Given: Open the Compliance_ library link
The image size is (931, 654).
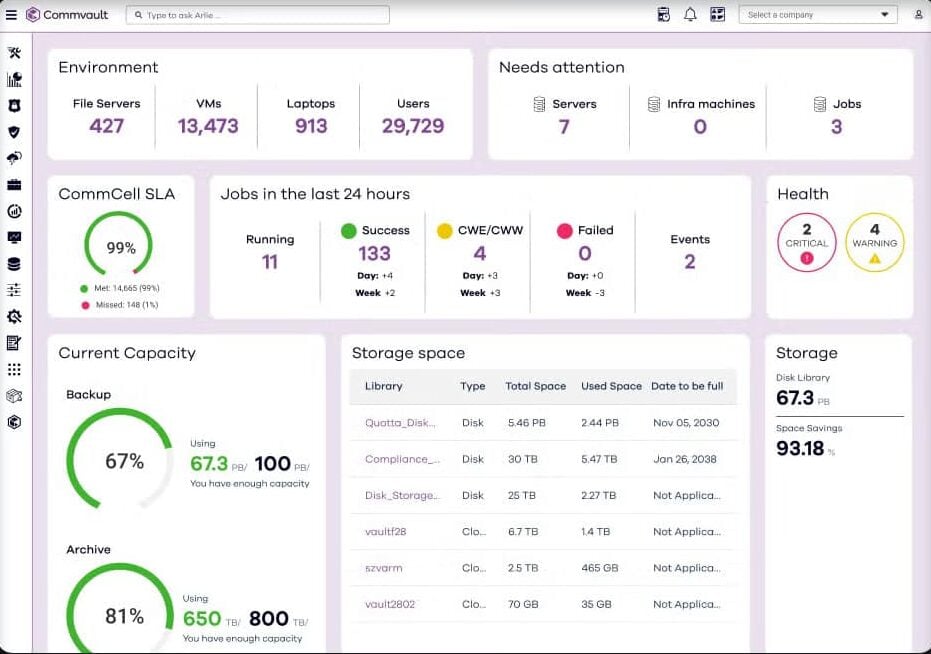Looking at the screenshot, I should coord(402,459).
